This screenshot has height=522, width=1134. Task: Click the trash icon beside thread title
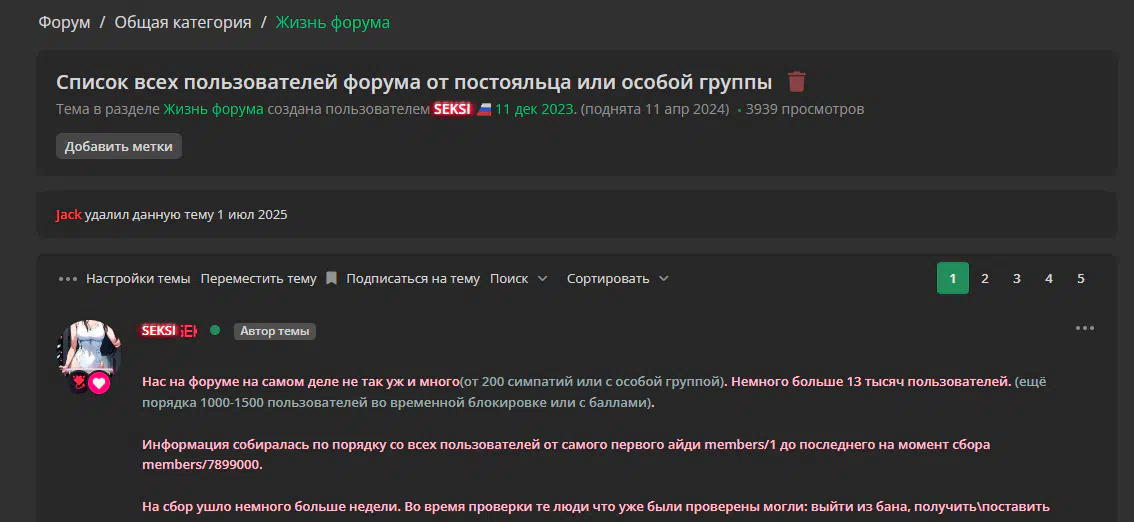pyautogui.click(x=796, y=82)
